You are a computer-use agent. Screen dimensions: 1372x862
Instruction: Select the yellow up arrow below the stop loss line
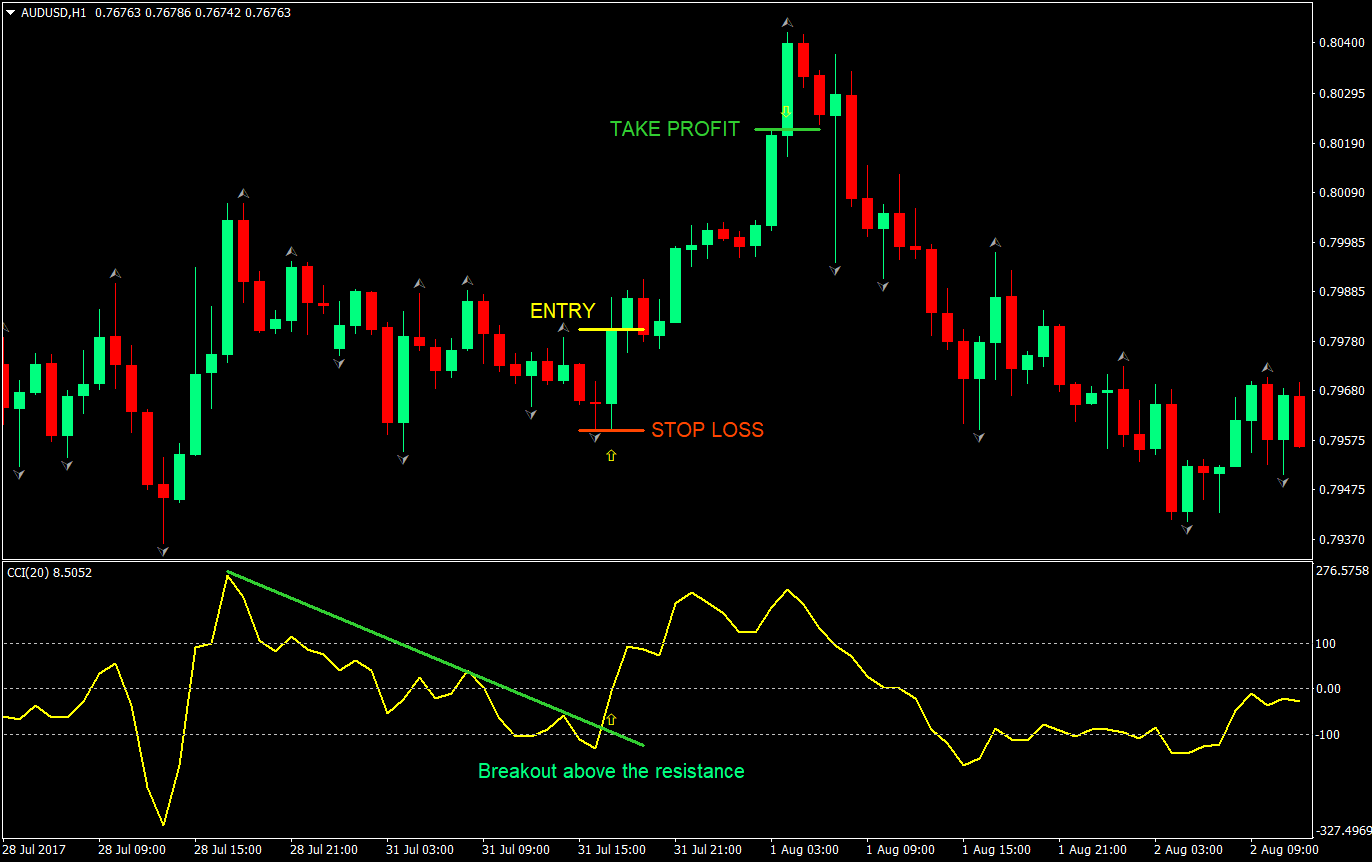point(611,456)
